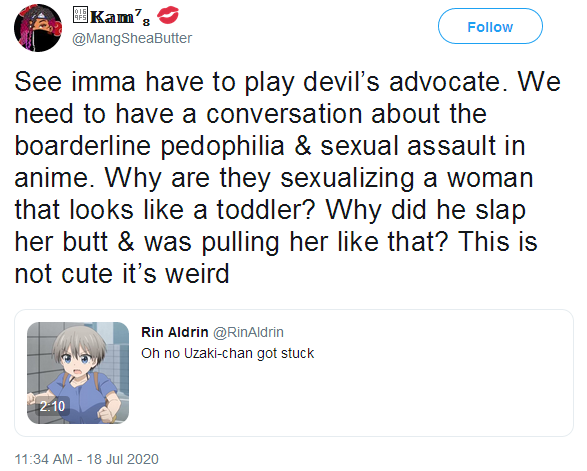Viewport: 587px width, 471px height.
Task: Open the Kam display name
Action: [112, 17]
